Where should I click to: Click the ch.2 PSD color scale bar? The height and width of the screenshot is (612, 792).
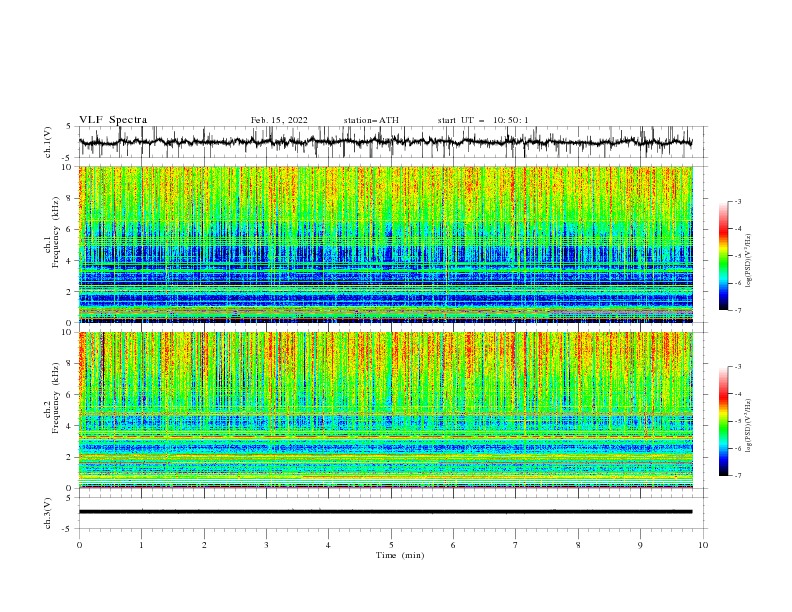click(723, 421)
